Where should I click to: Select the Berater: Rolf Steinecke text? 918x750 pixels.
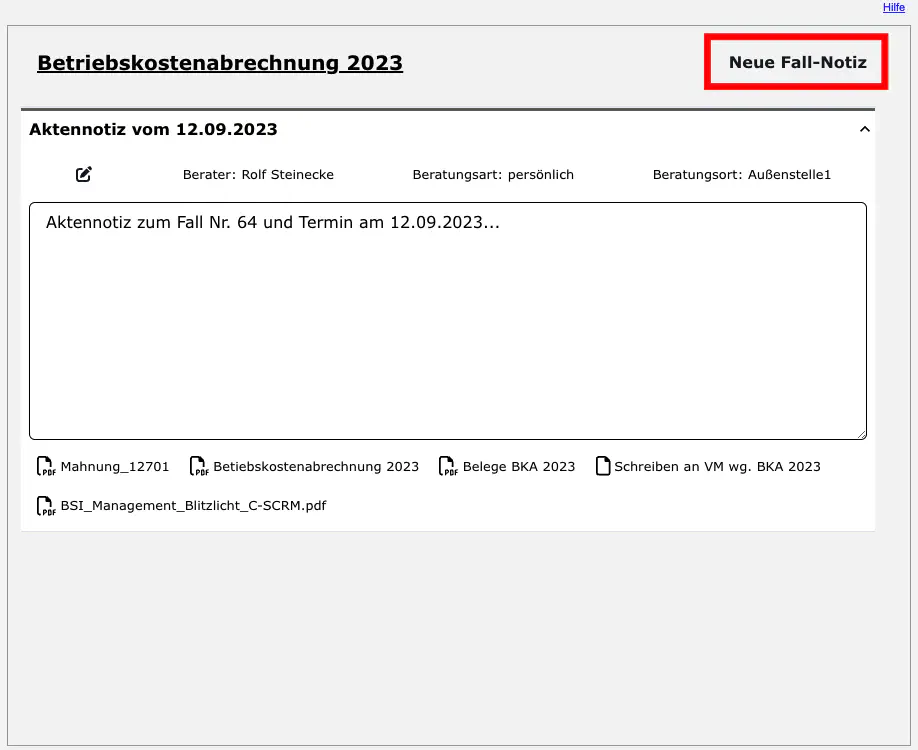(258, 175)
